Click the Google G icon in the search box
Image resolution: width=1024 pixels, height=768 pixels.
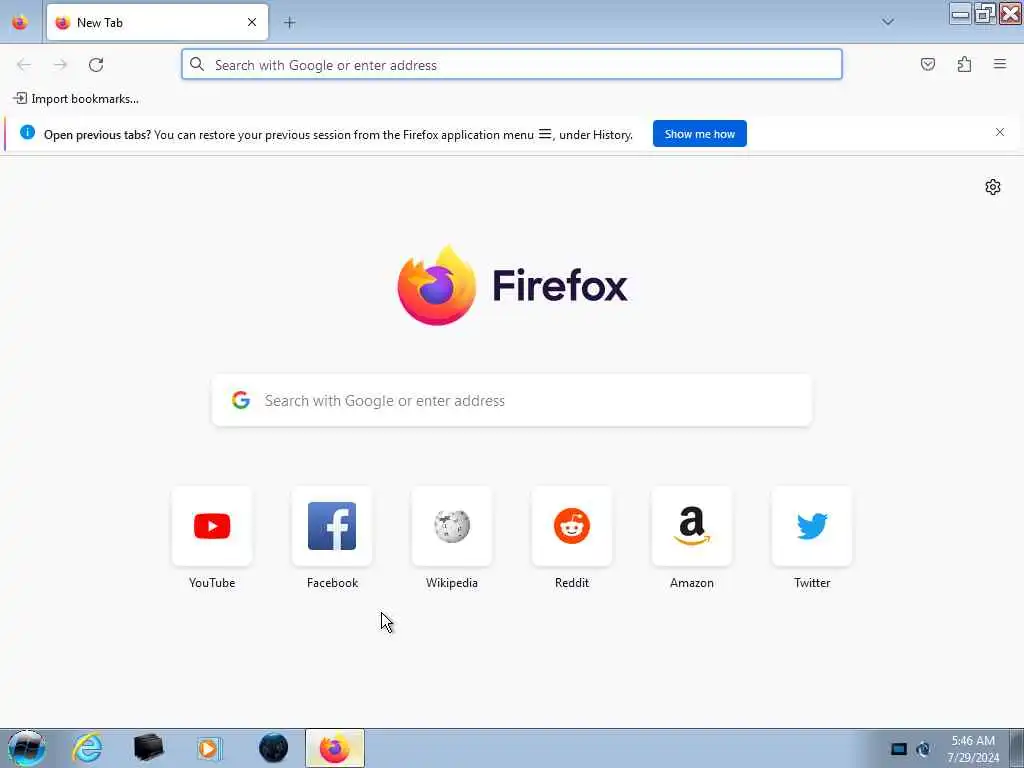pyautogui.click(x=241, y=400)
